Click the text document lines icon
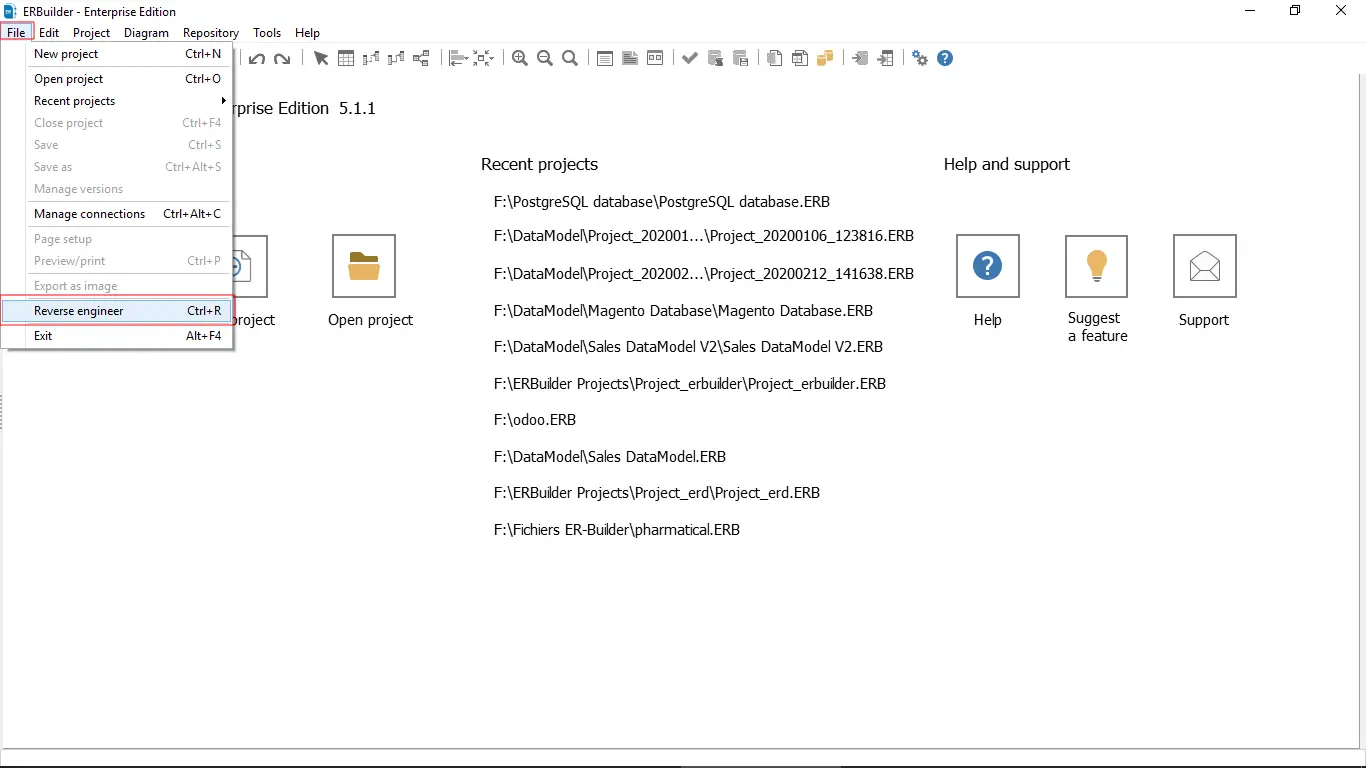1366x768 pixels. [630, 58]
